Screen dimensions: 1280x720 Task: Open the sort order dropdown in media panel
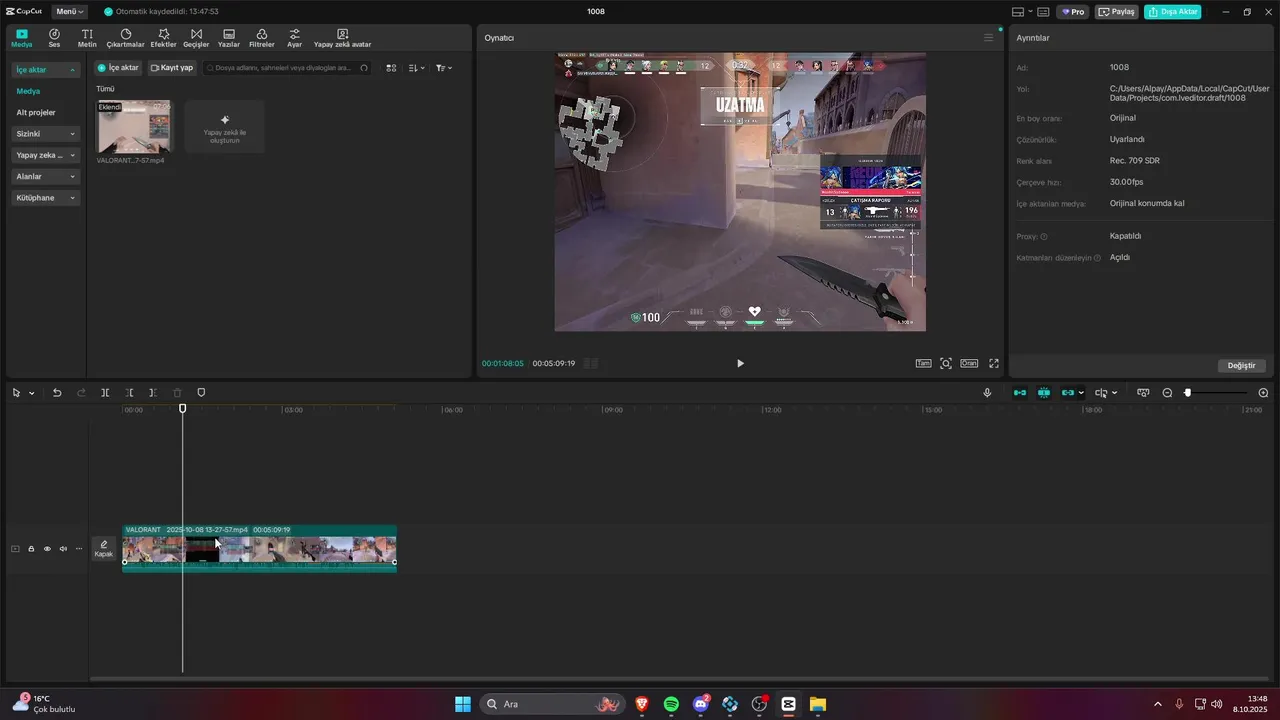point(417,68)
